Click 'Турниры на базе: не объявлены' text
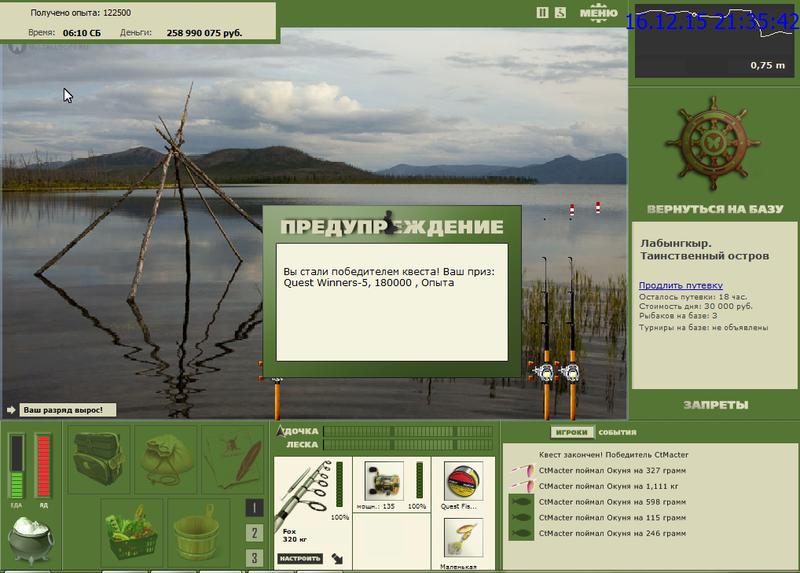Screen dimensions: 800x573 click(x=704, y=328)
